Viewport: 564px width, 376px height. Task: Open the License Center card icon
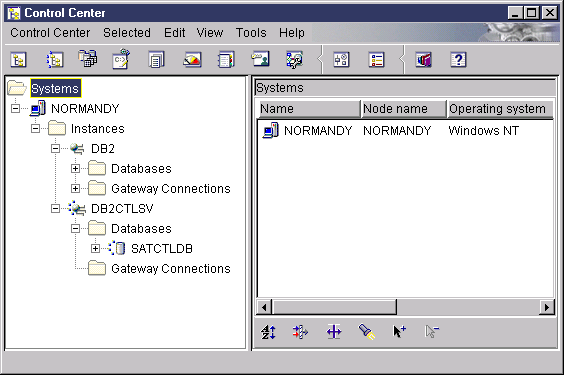(x=260, y=59)
